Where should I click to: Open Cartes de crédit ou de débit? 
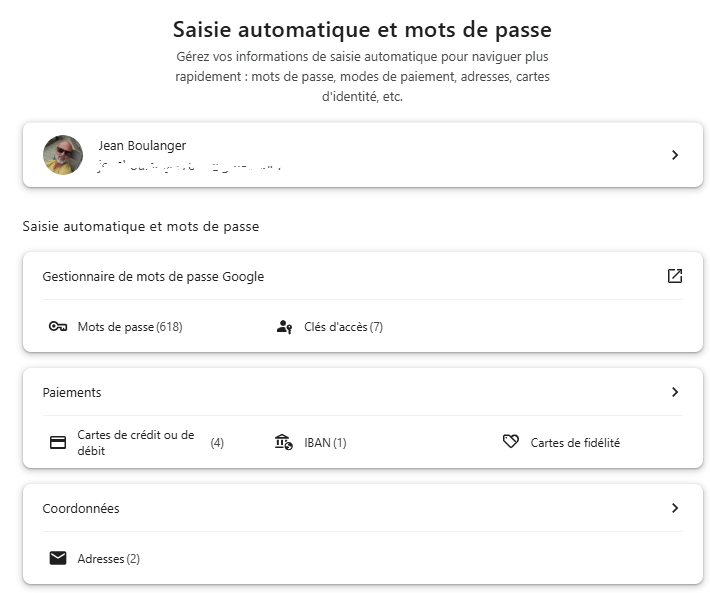click(x=136, y=443)
